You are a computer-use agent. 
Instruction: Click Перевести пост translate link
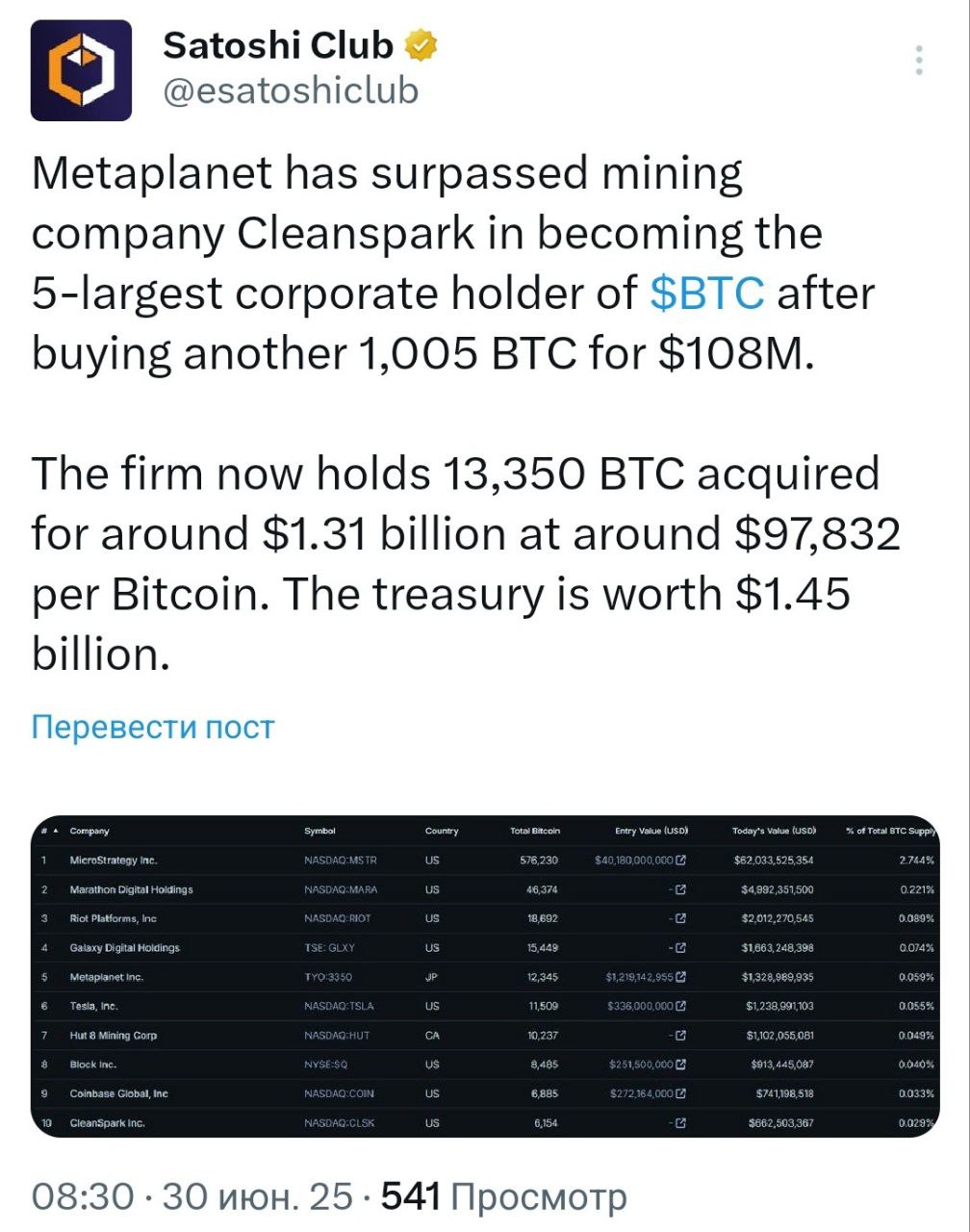point(153,727)
